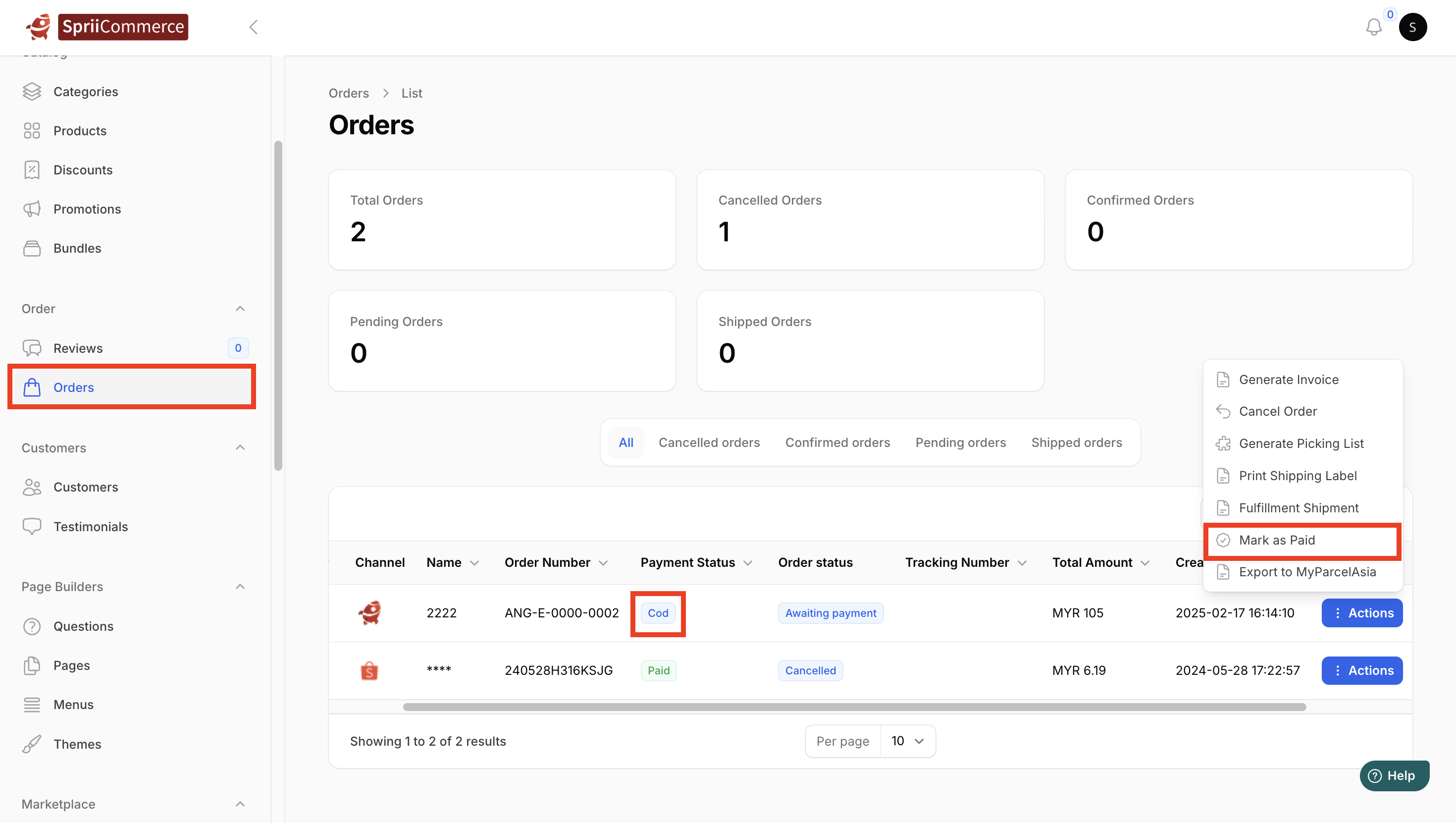Collapse the Order sidebar section
The height and width of the screenshot is (823, 1456).
tap(240, 308)
